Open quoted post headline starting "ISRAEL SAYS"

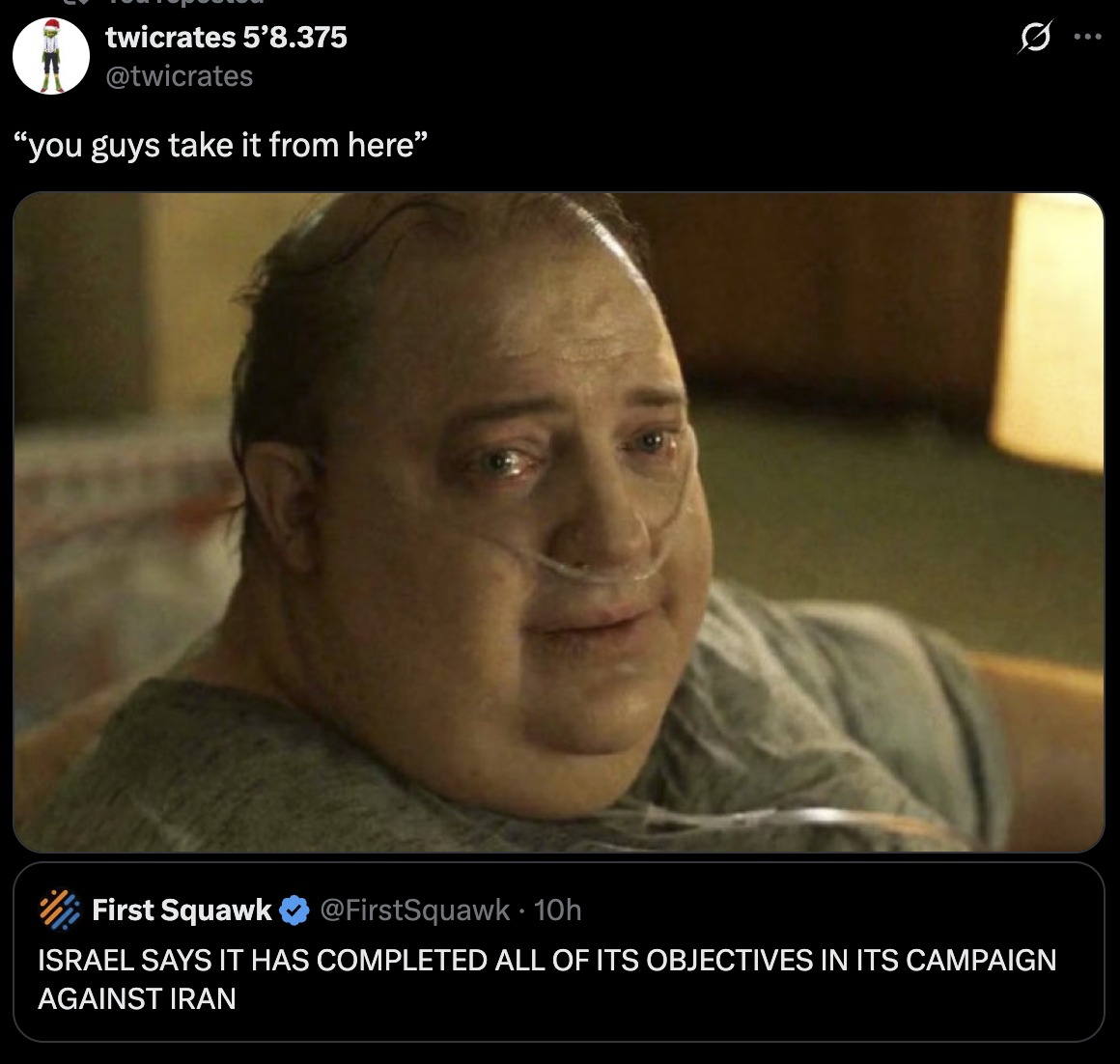[x=546, y=961]
